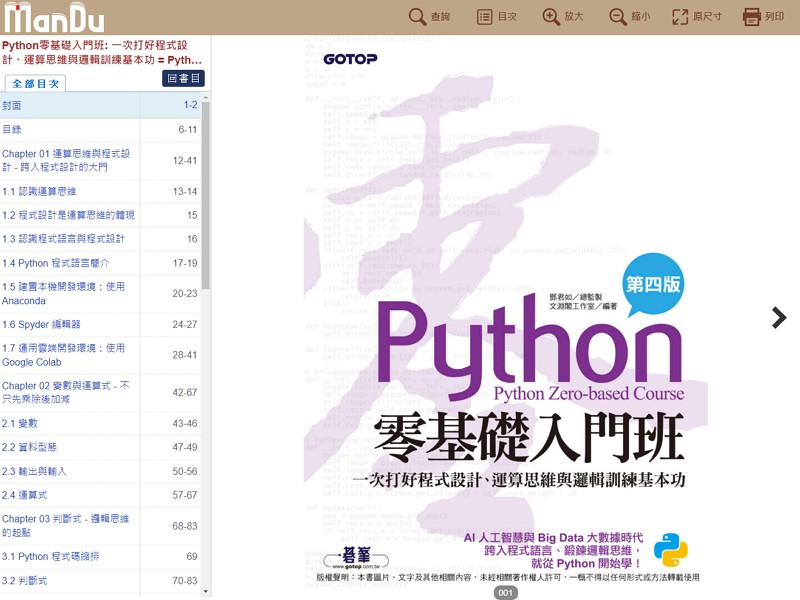The height and width of the screenshot is (600, 800).
Task: Open 封面 entry in contents
Action: pyautogui.click(x=70, y=105)
